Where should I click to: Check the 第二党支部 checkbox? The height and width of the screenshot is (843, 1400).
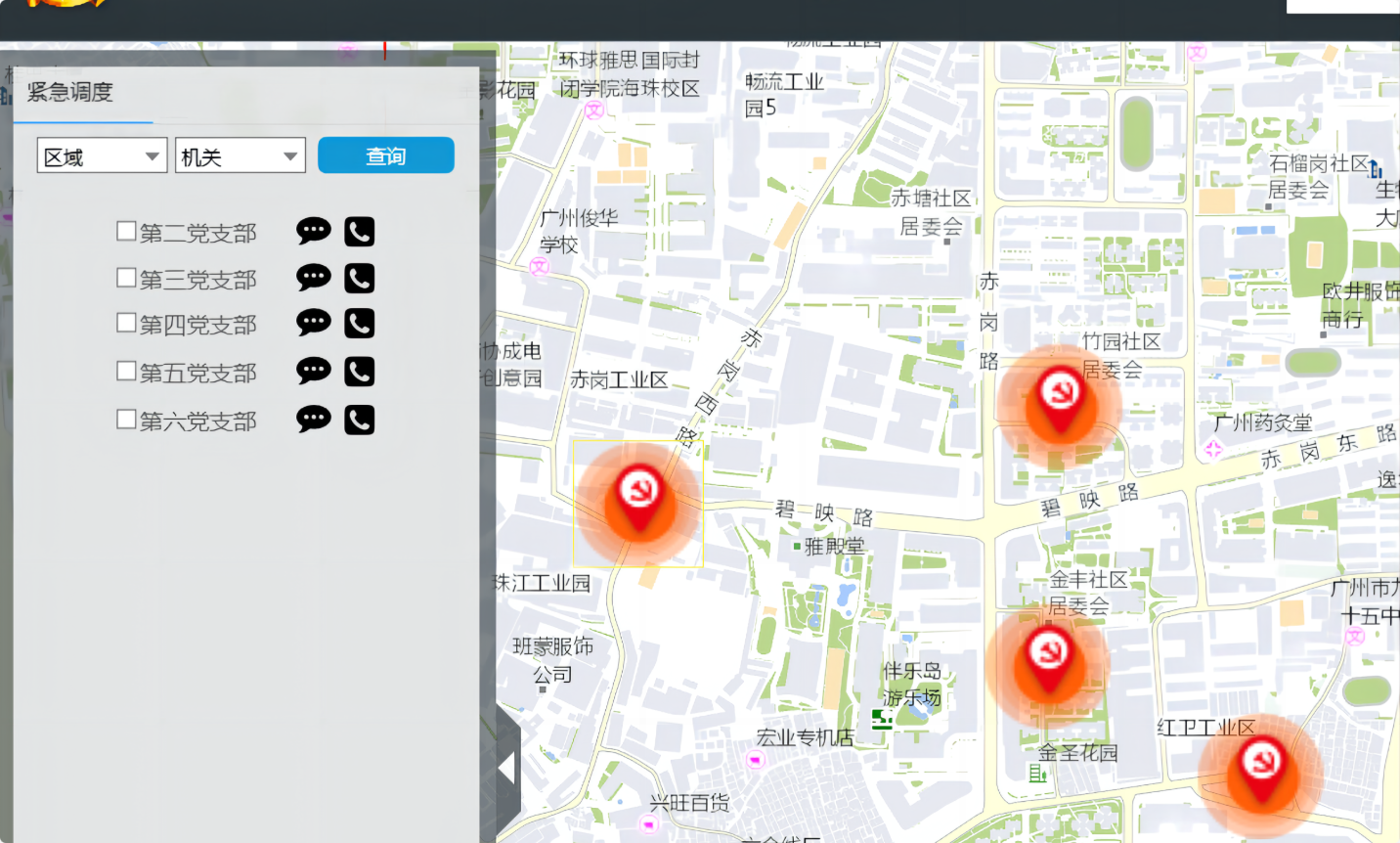pyautogui.click(x=126, y=231)
